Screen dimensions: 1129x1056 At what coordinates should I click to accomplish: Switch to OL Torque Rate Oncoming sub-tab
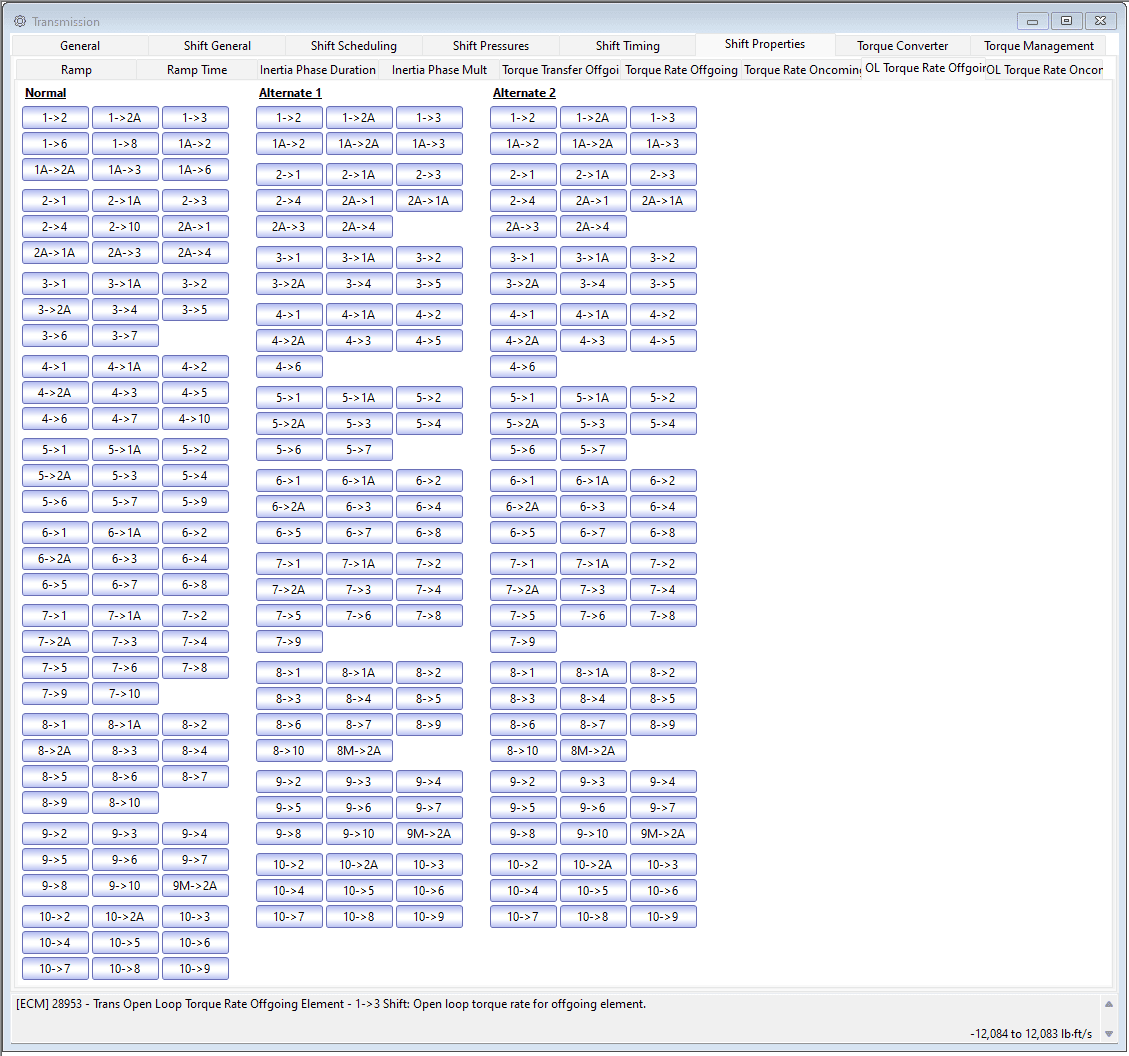[x=1044, y=70]
